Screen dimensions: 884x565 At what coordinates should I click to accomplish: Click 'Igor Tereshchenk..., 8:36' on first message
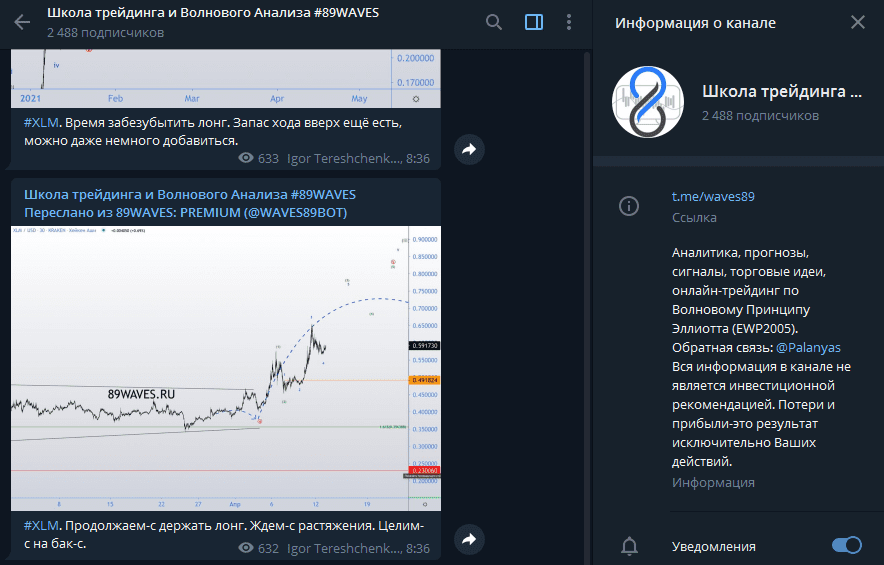[358, 158]
